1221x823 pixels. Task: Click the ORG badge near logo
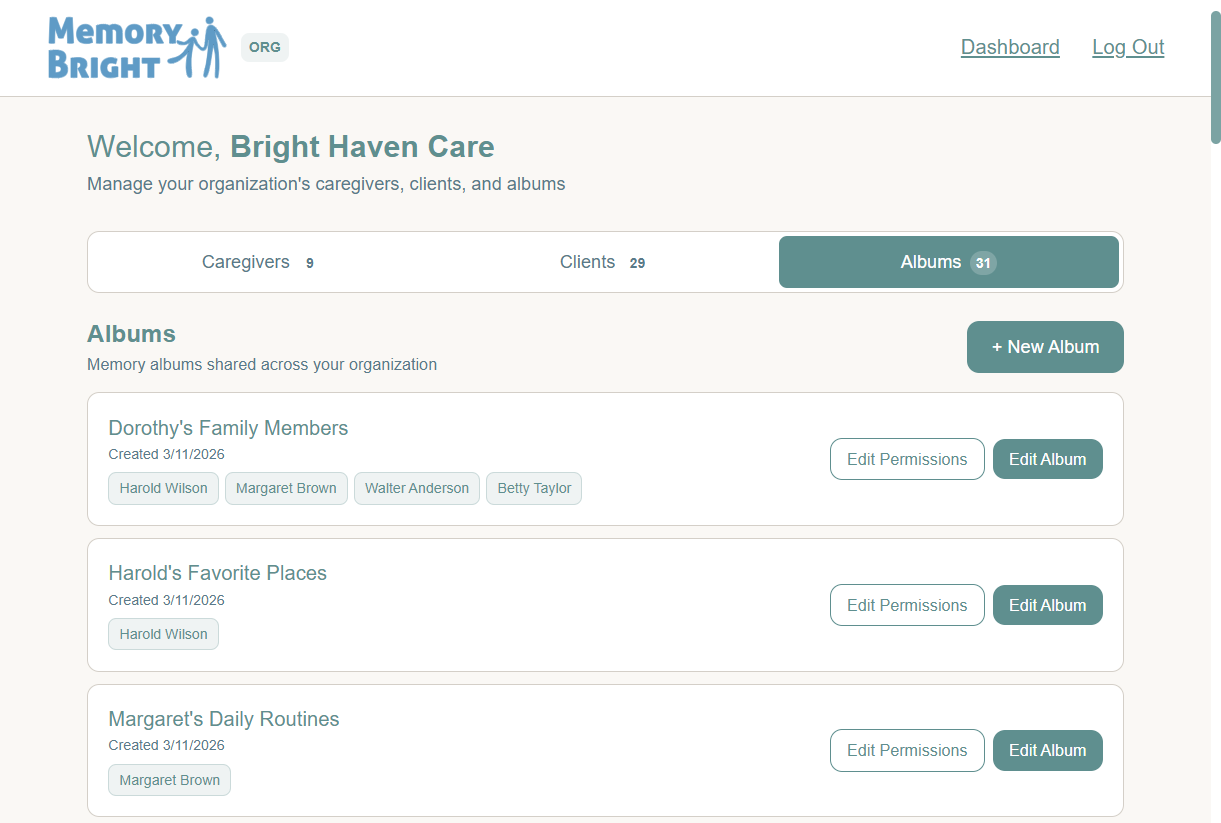pyautogui.click(x=265, y=47)
